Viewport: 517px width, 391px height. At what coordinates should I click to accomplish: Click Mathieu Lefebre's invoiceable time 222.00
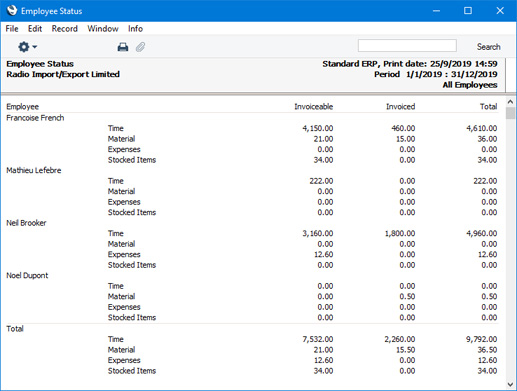pos(321,181)
